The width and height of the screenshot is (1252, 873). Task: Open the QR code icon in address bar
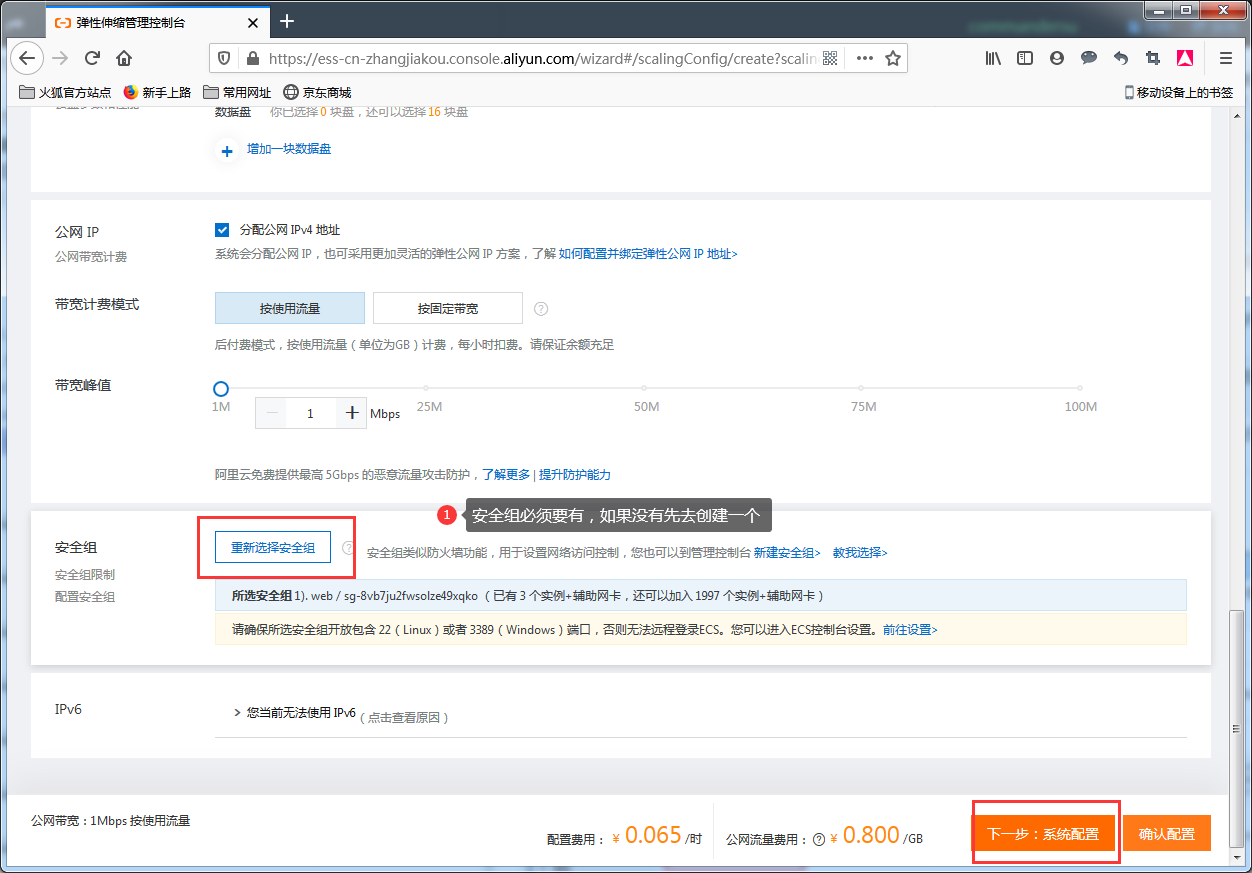831,58
